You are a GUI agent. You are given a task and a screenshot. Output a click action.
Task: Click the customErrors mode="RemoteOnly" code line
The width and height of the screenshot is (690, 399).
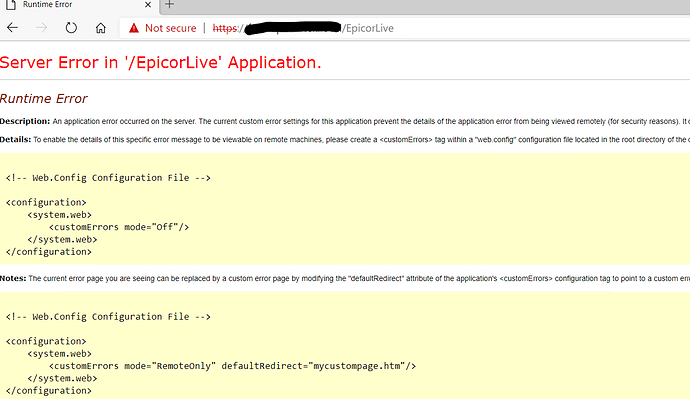(x=232, y=366)
